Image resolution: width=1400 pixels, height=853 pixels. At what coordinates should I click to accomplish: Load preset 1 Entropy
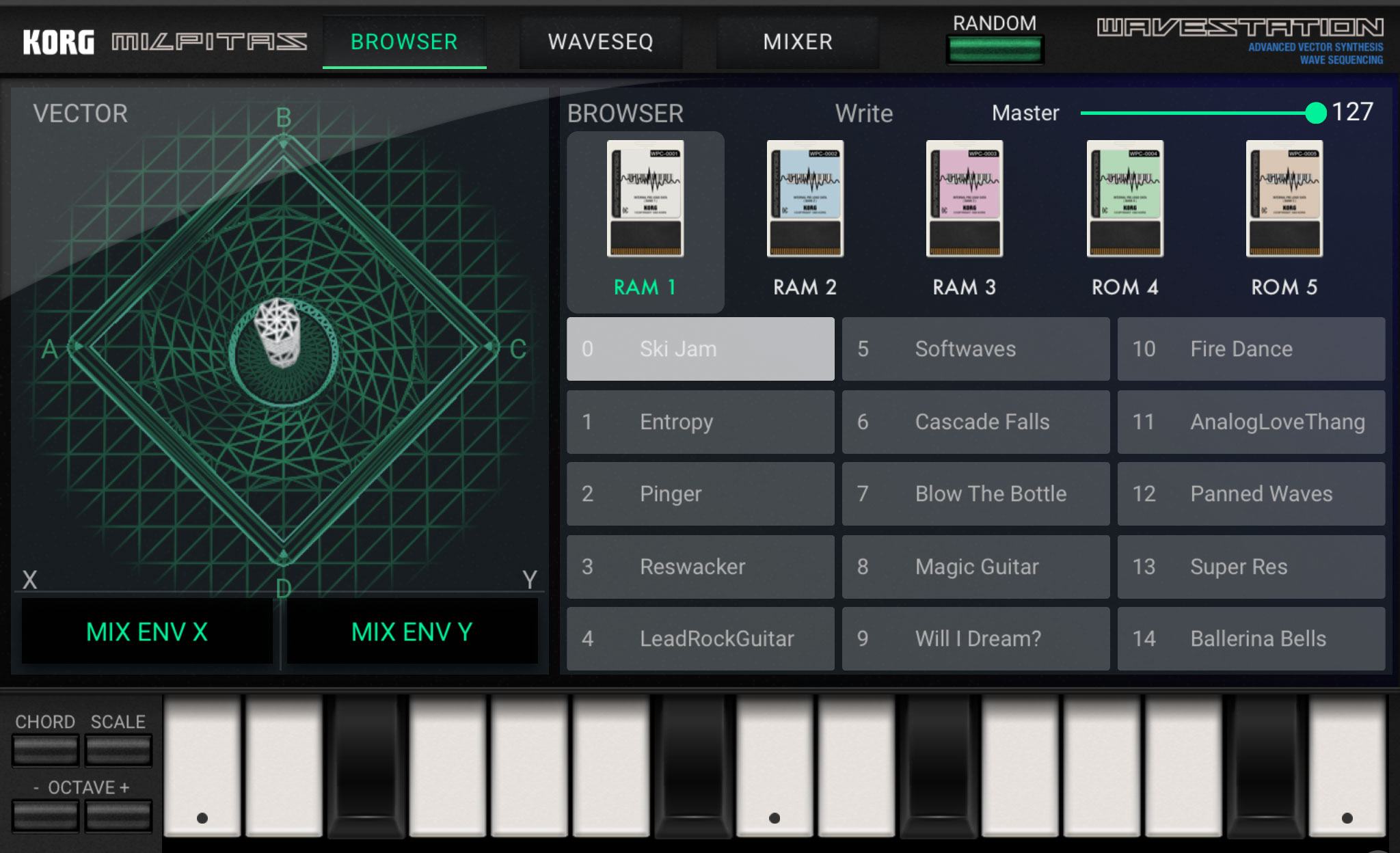click(x=701, y=422)
